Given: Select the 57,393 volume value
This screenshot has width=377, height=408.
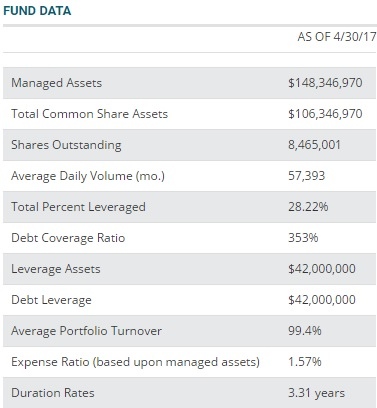Looking at the screenshot, I should pos(306,176).
